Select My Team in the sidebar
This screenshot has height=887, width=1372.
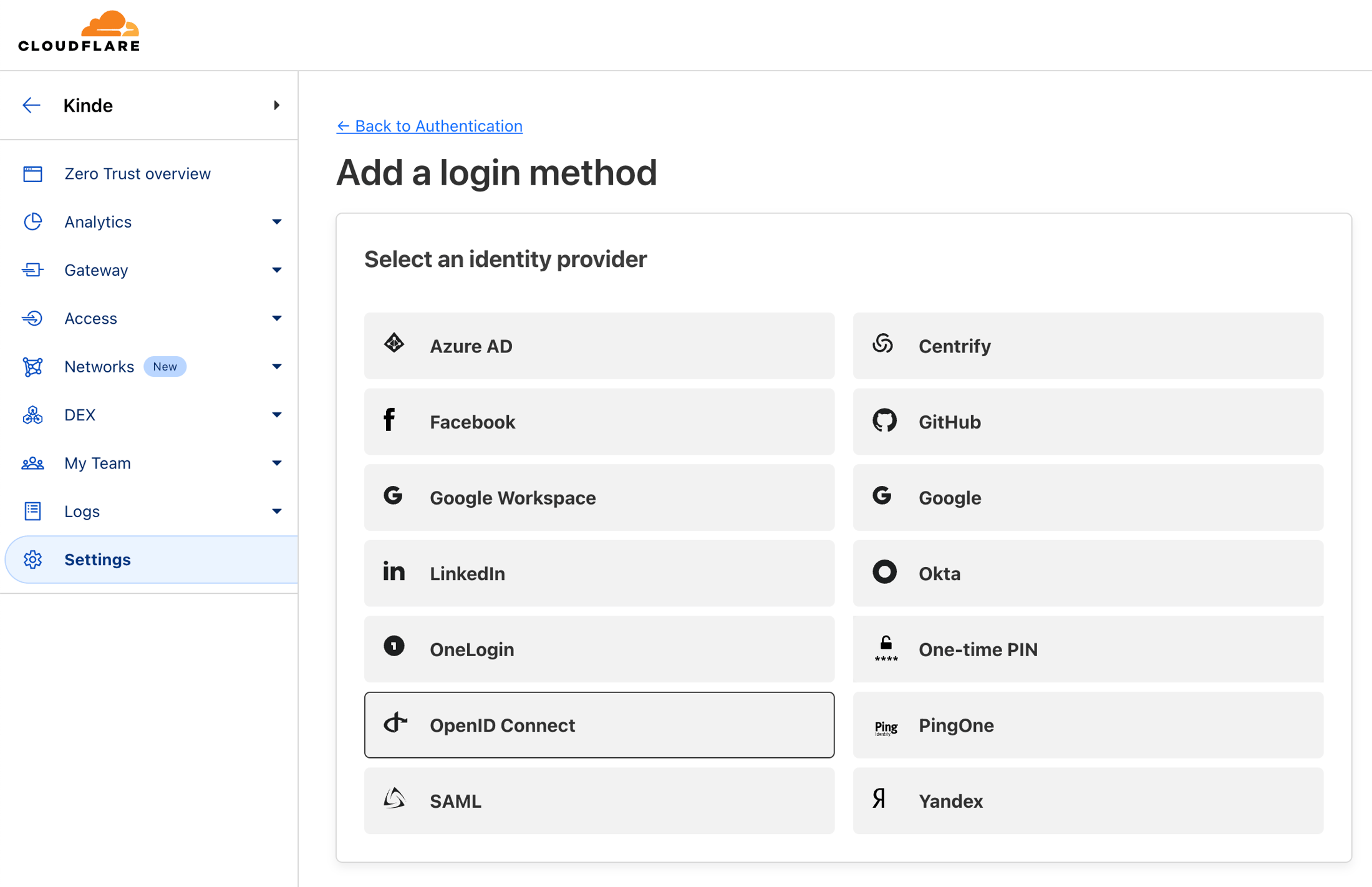click(x=97, y=463)
